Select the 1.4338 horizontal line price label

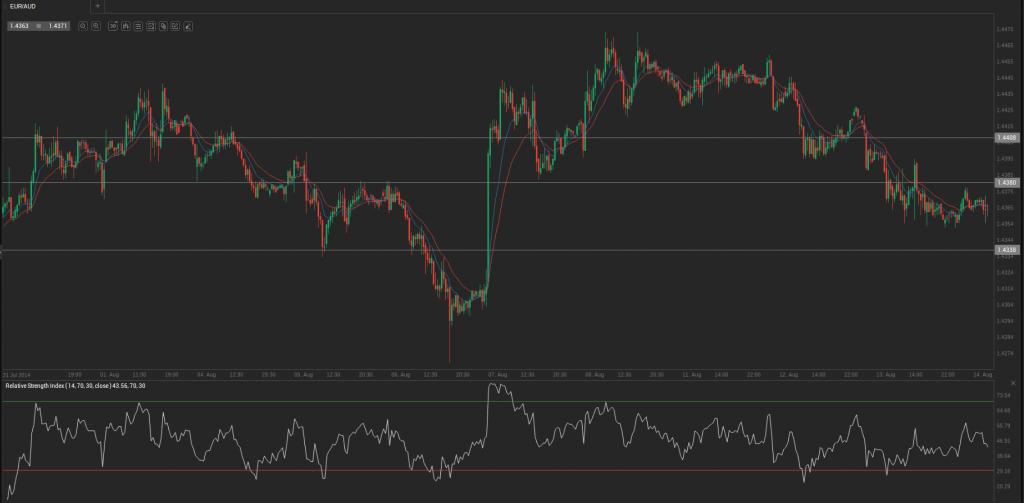(1005, 250)
